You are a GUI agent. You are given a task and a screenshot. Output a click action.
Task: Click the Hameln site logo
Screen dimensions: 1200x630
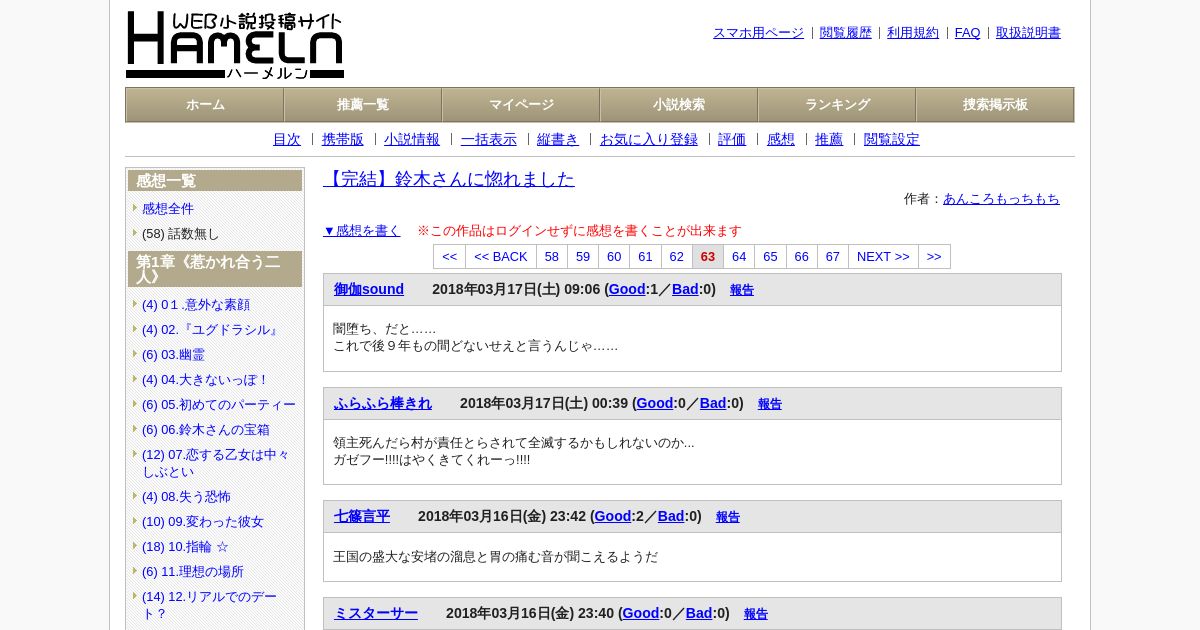click(235, 45)
